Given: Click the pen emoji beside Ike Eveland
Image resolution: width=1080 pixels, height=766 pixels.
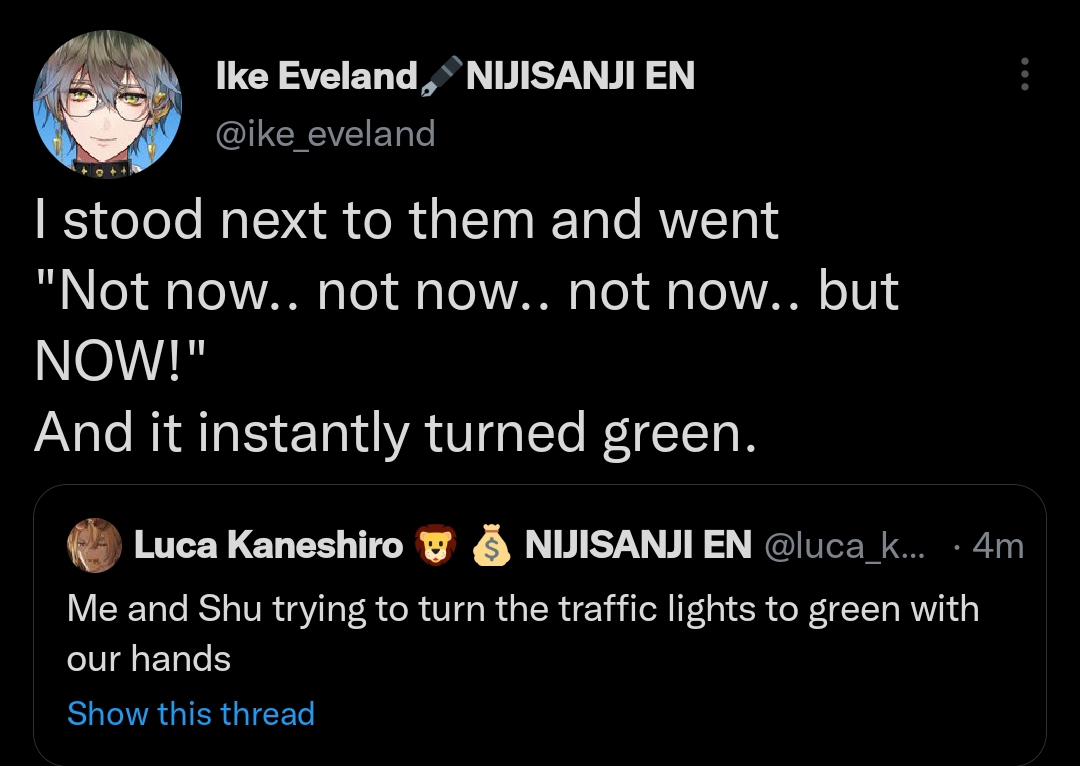Looking at the screenshot, I should point(441,76).
